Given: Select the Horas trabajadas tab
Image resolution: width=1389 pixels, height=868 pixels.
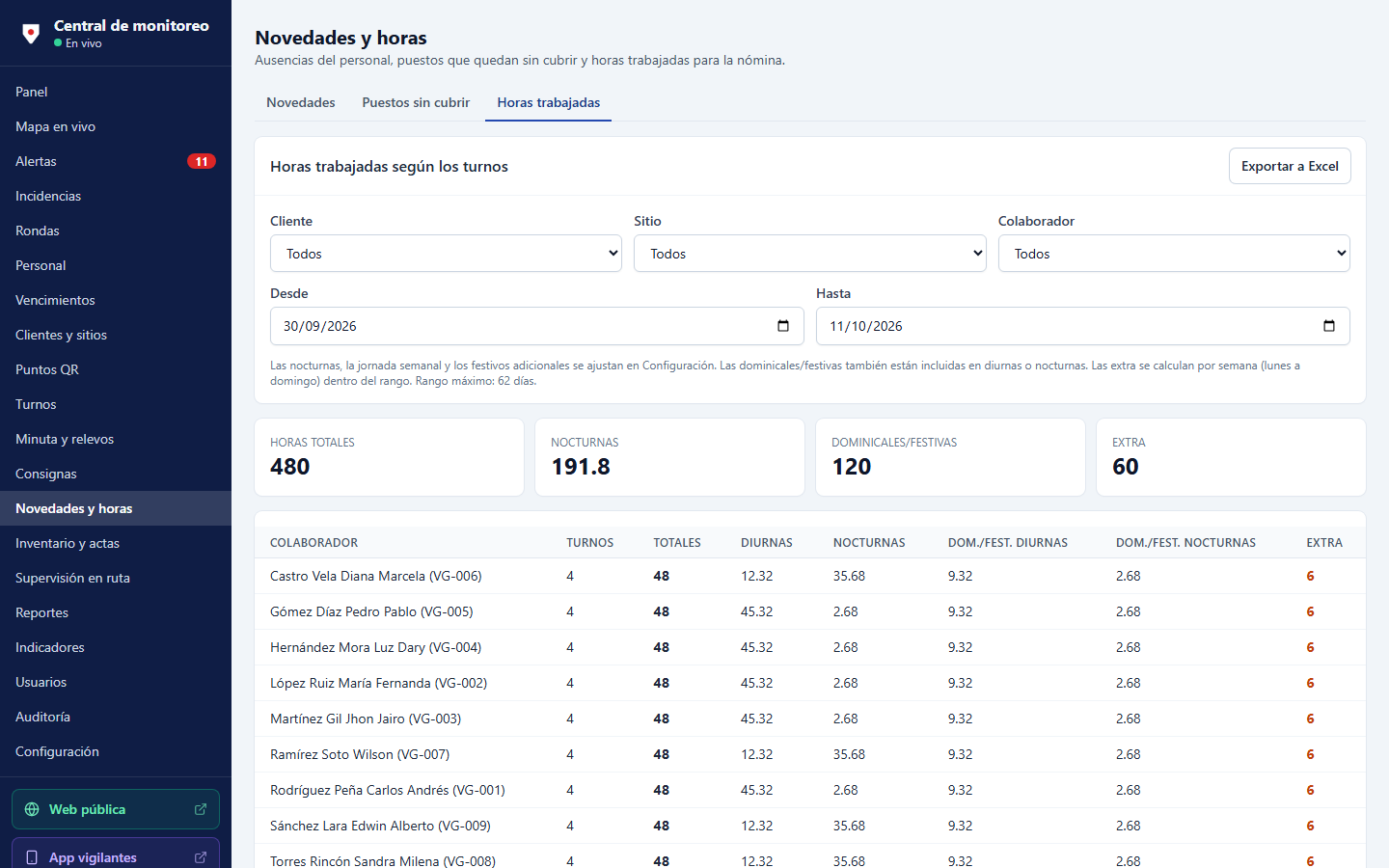Looking at the screenshot, I should coord(549,102).
